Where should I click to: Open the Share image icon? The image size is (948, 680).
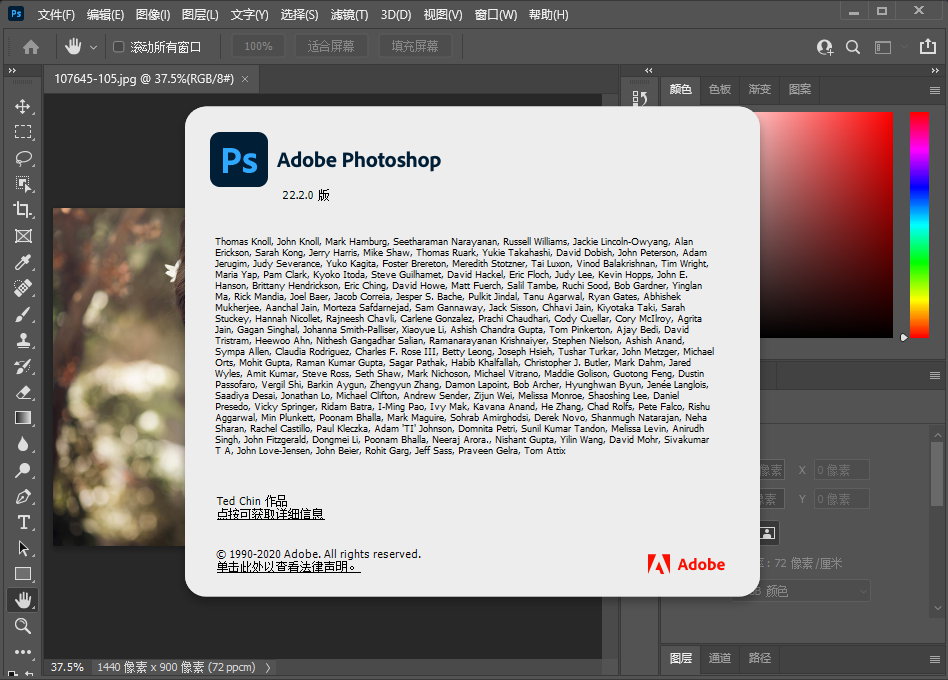[x=927, y=47]
